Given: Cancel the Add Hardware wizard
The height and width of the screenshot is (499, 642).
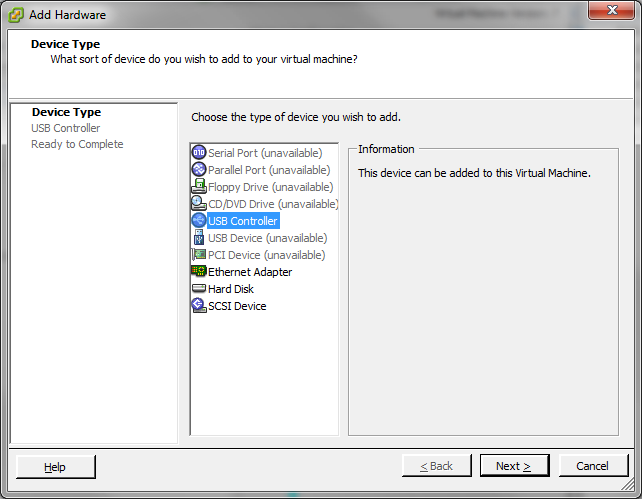Looking at the screenshot, I should [x=593, y=466].
